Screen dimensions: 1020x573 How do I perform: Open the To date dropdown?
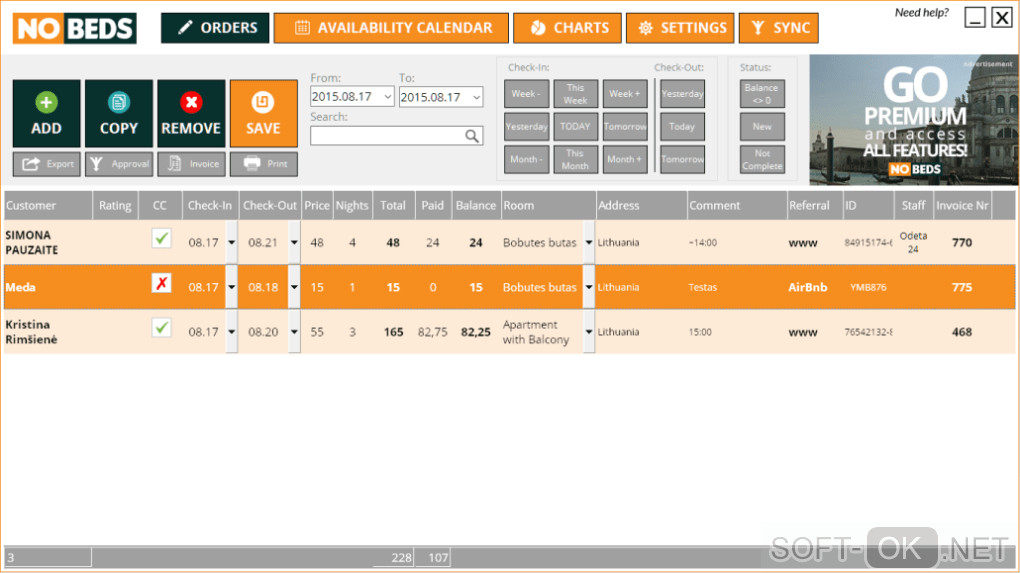(x=476, y=97)
